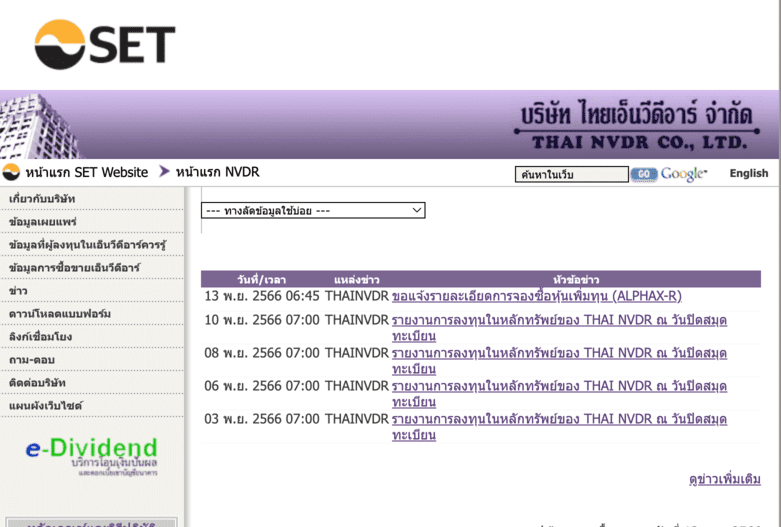Screen dimensions: 781x527
Task: Click ดูข่าวเพิ่มเติม to see more news
Action: [724, 479]
